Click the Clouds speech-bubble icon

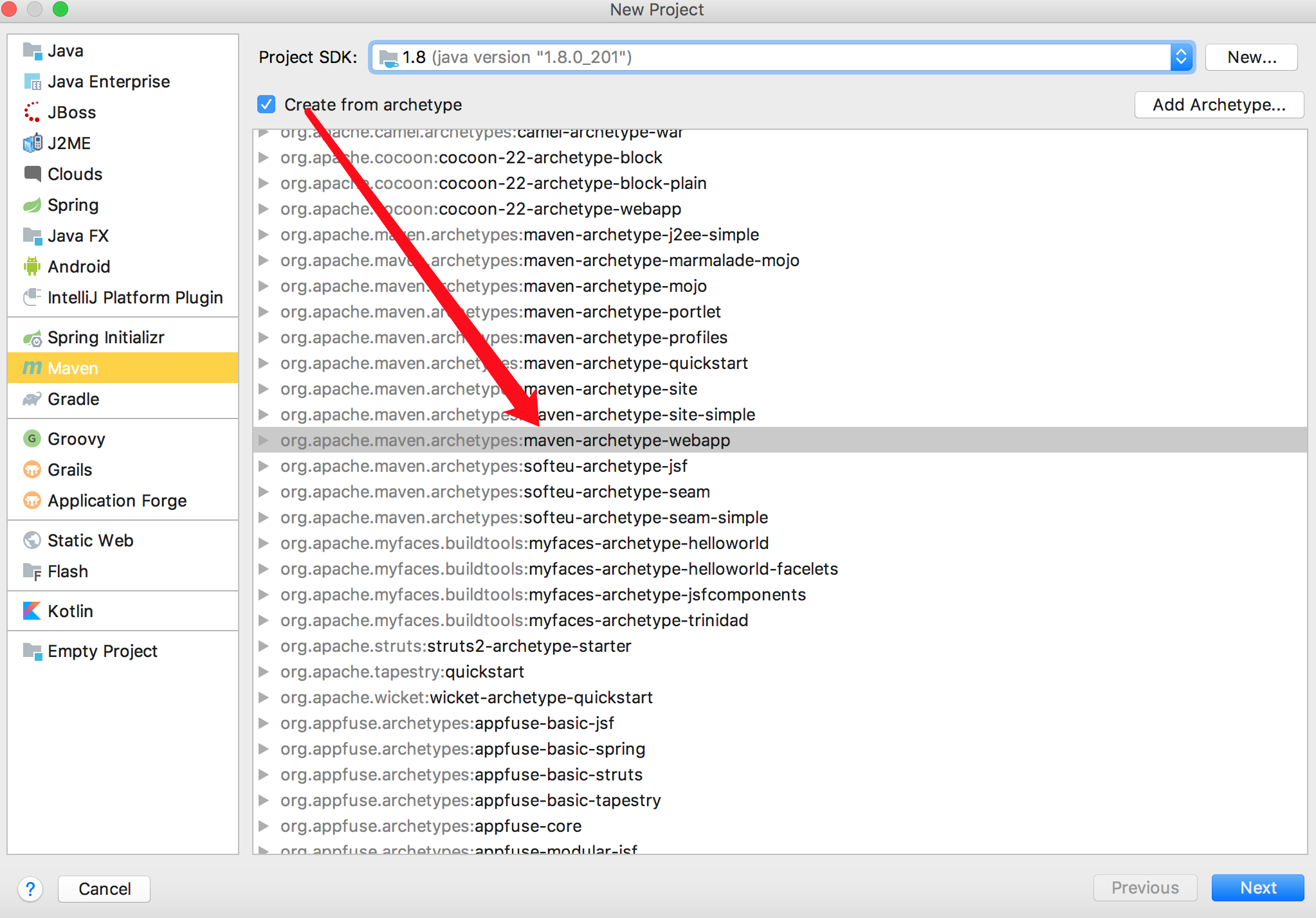coord(32,174)
